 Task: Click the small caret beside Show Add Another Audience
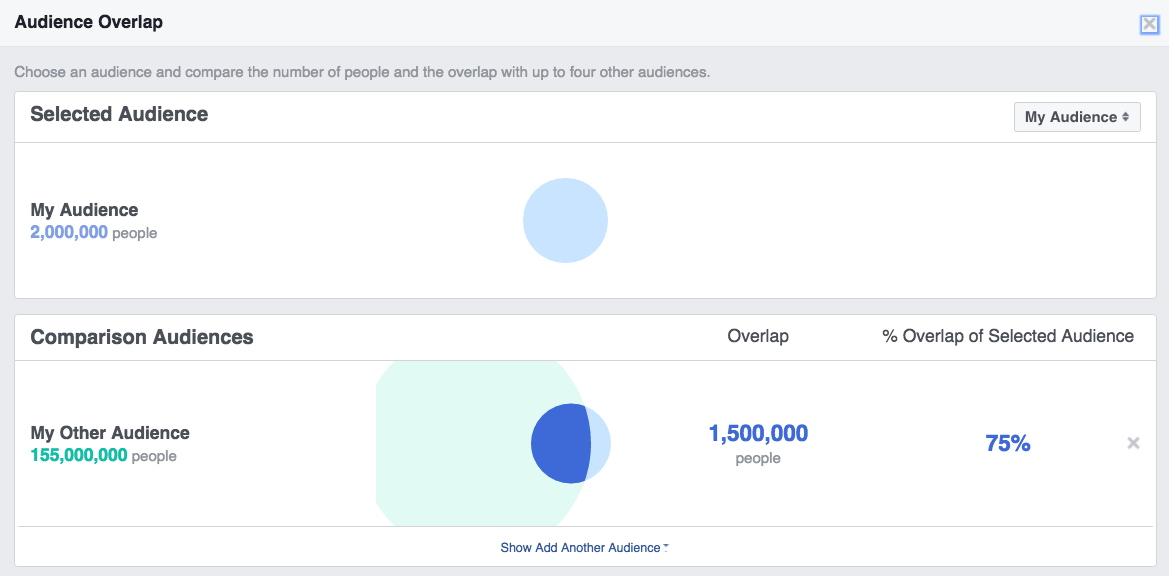[667, 546]
